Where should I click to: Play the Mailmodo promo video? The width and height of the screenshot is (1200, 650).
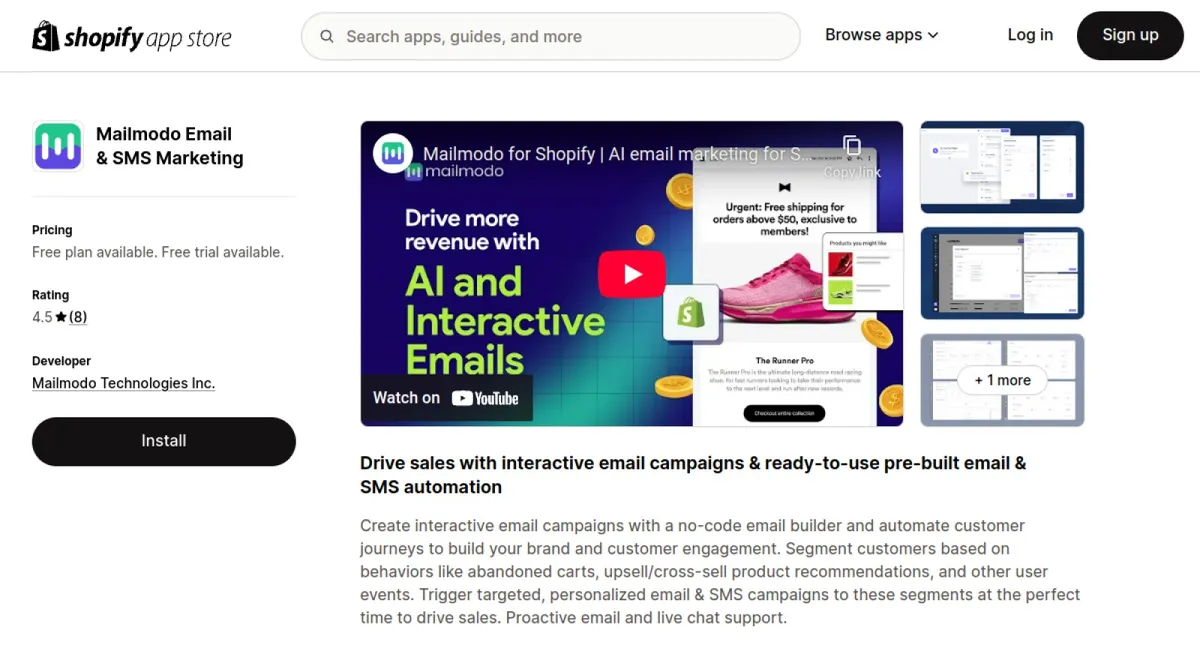click(631, 272)
